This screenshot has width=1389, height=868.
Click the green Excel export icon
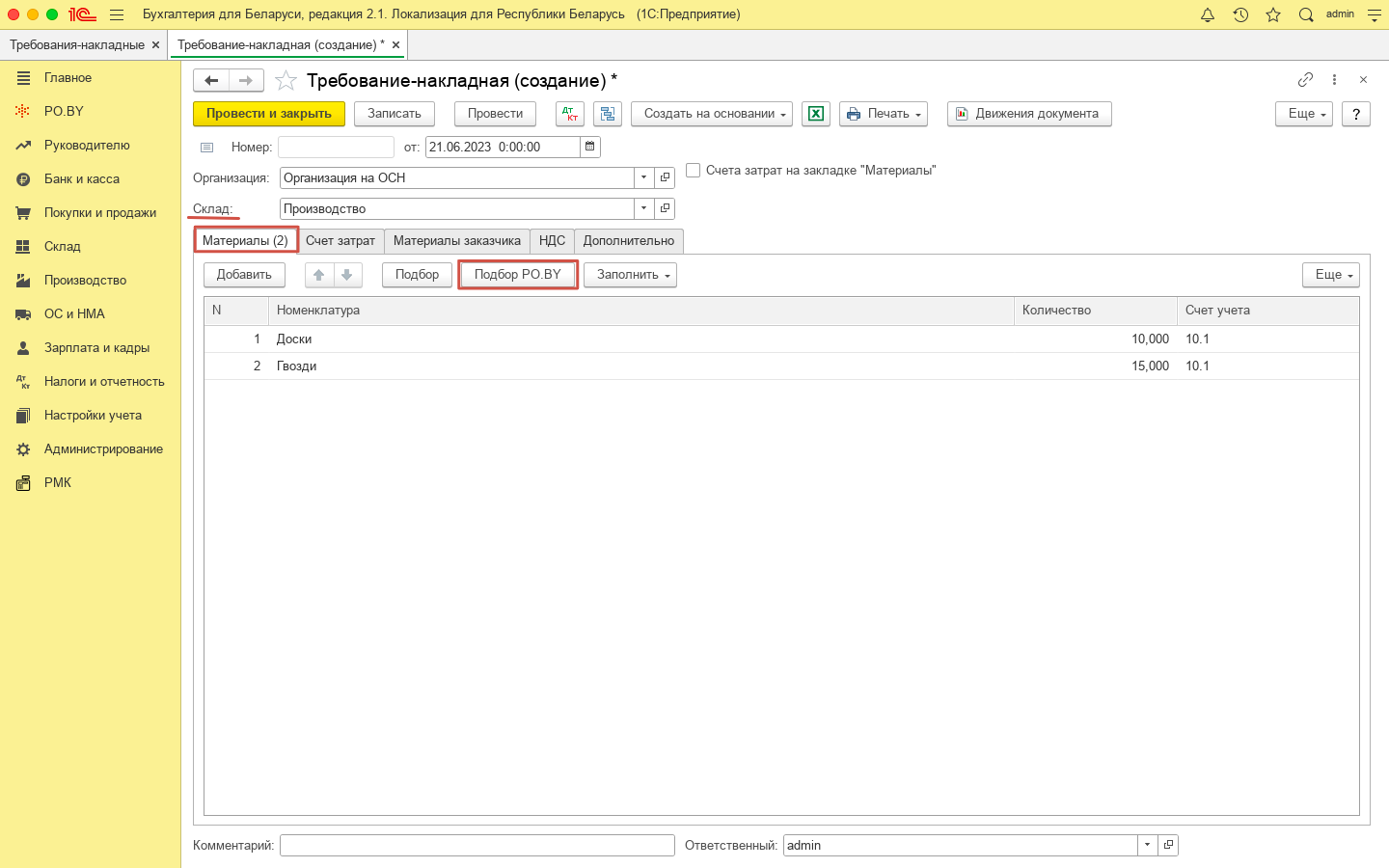816,114
